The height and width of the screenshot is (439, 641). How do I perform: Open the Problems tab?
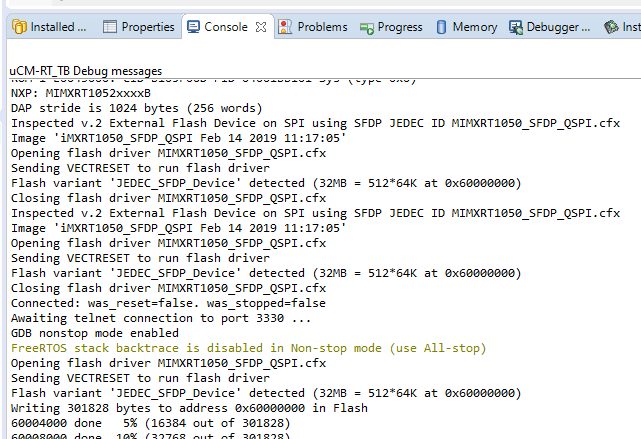tap(313, 27)
